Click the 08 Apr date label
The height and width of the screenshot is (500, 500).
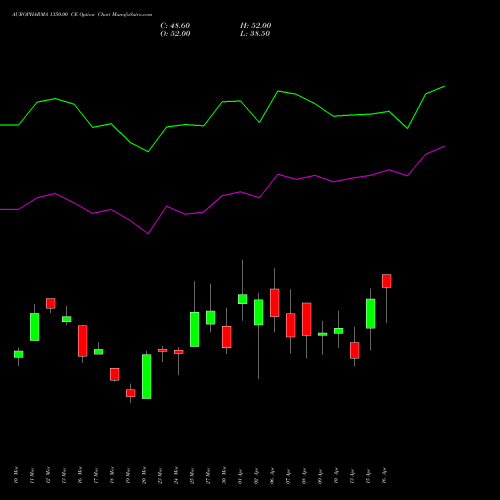click(304, 476)
